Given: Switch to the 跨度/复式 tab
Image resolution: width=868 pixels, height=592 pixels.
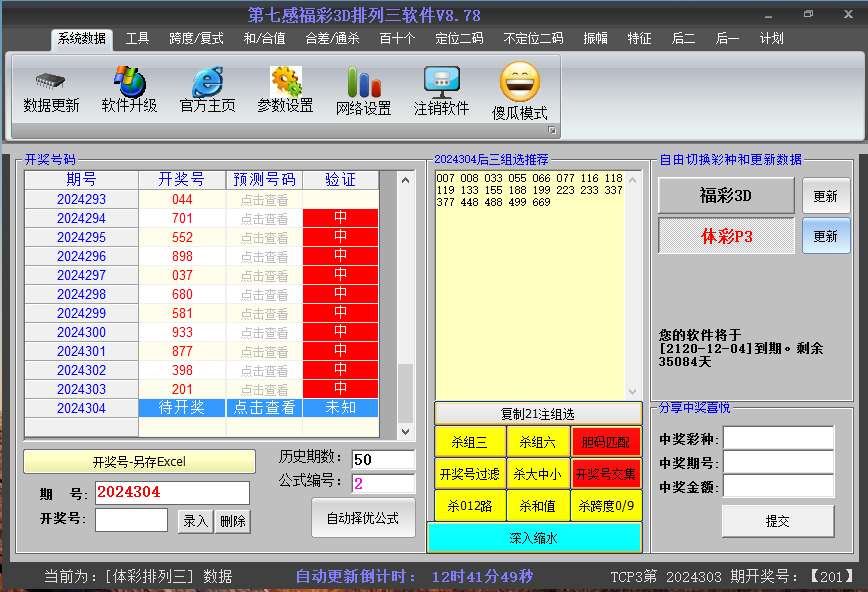Looking at the screenshot, I should 196,39.
